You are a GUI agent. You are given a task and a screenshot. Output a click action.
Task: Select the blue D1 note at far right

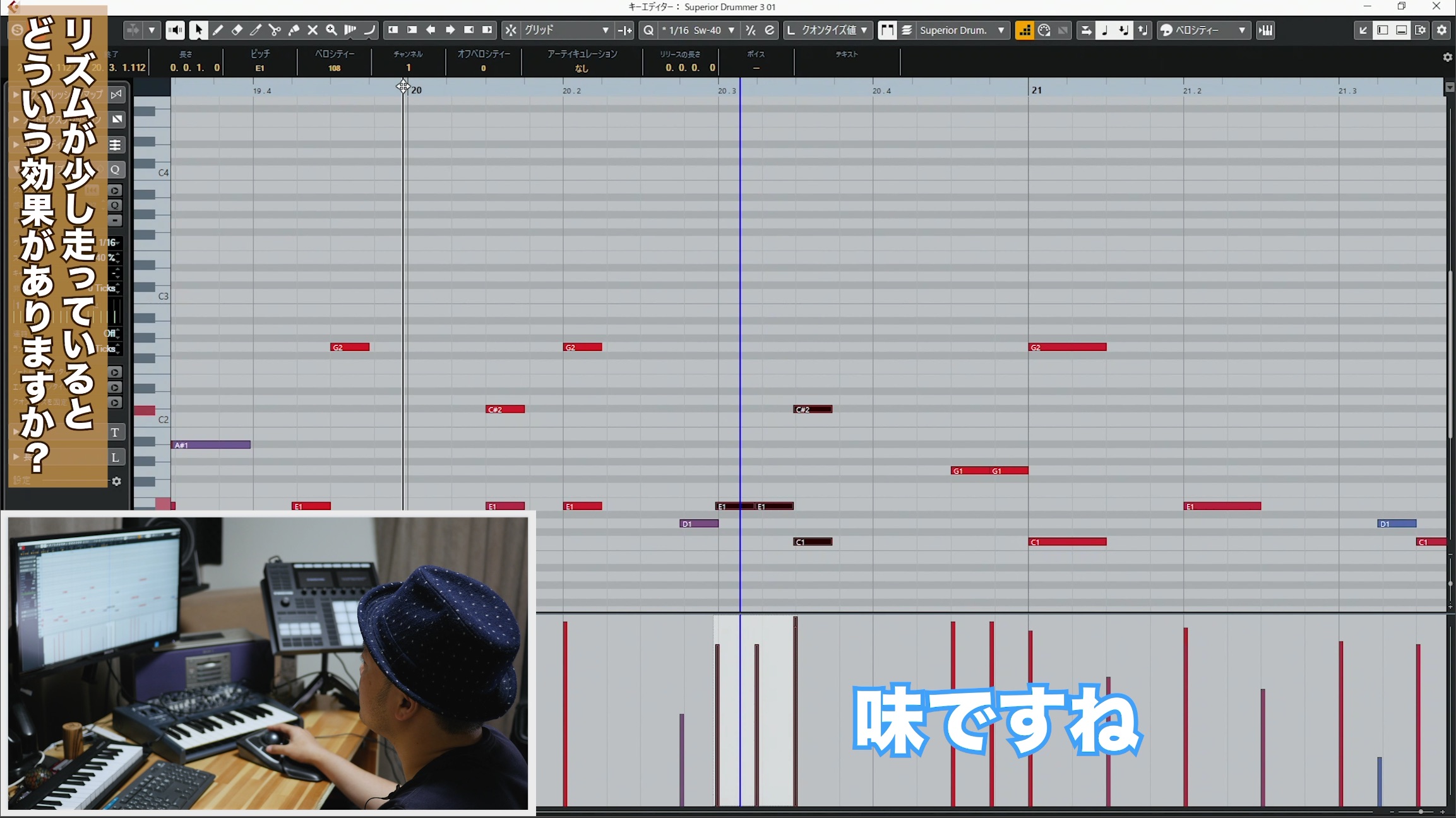tap(1397, 524)
